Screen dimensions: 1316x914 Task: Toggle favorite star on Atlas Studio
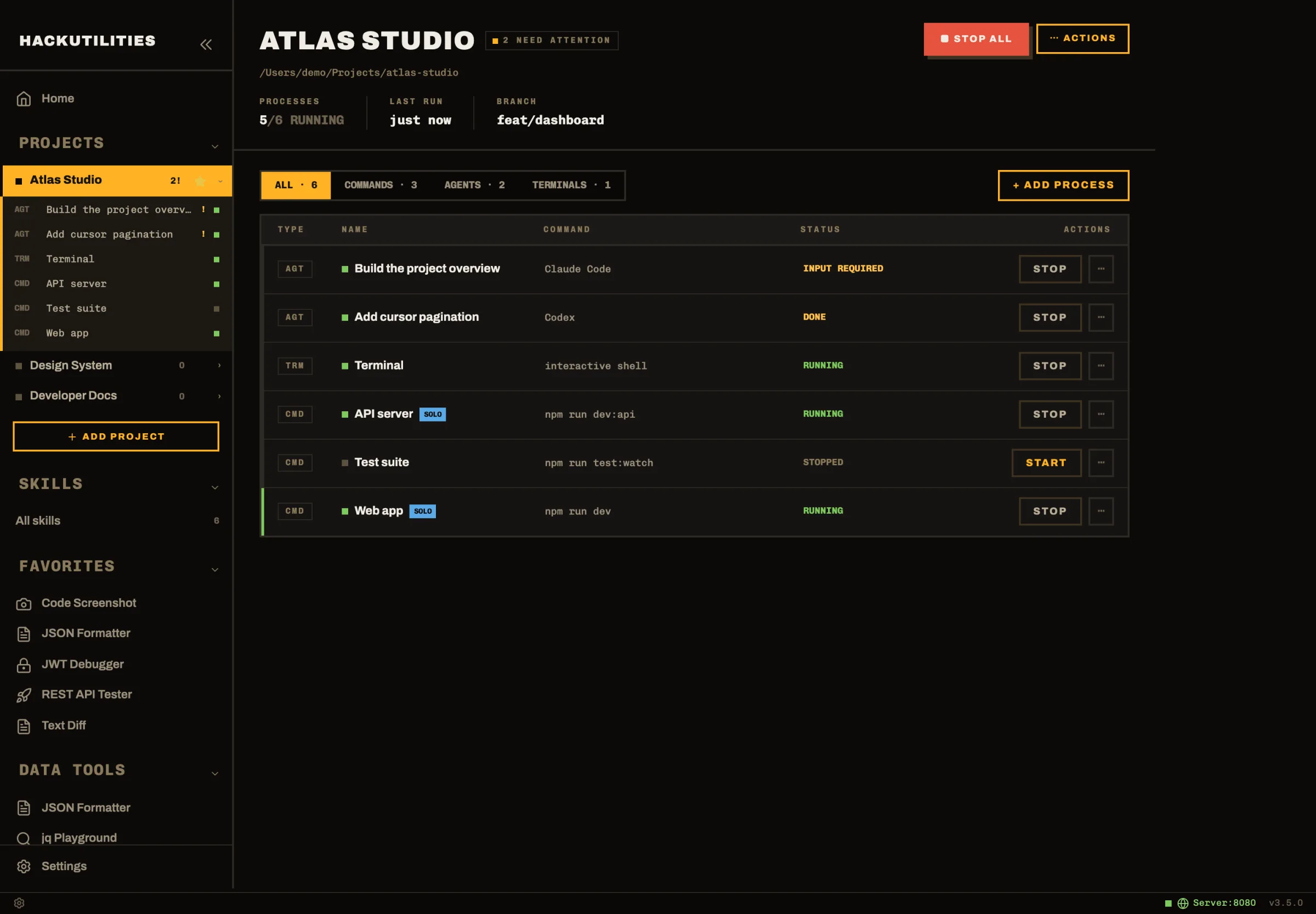200,181
